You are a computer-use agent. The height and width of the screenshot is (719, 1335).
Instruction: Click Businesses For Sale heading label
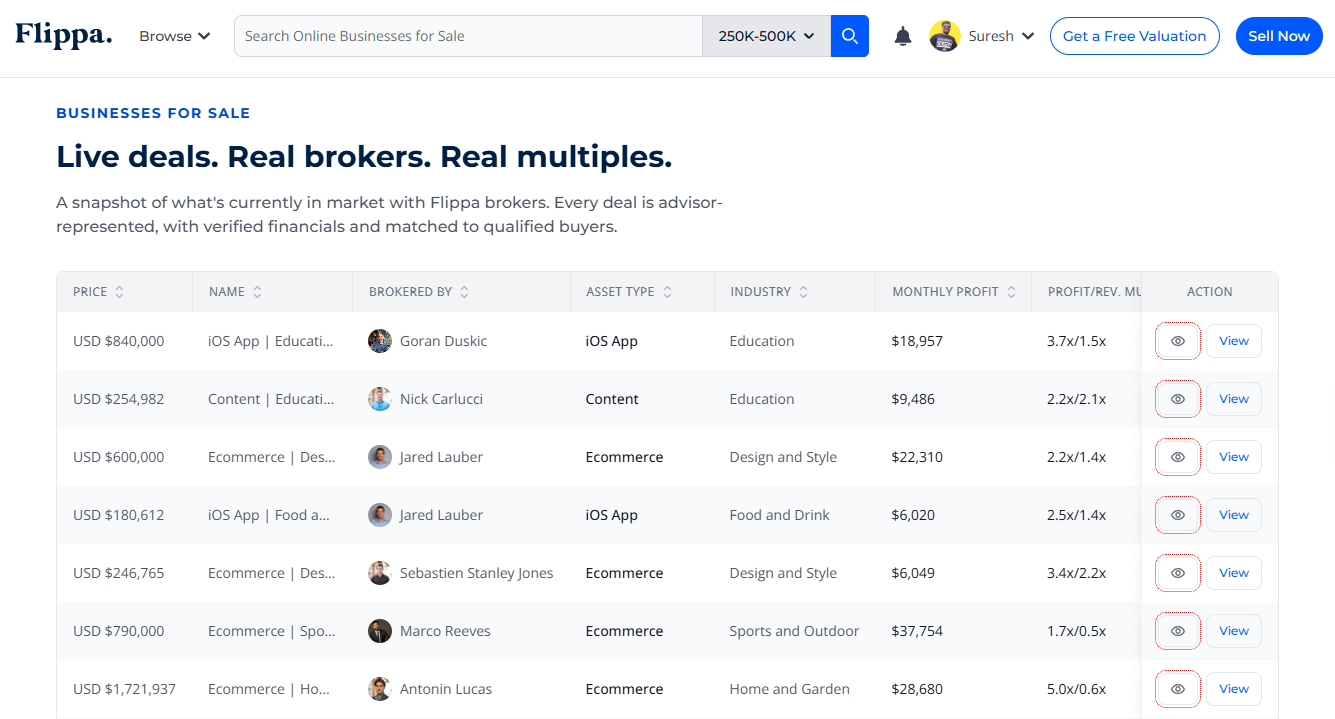[x=153, y=113]
